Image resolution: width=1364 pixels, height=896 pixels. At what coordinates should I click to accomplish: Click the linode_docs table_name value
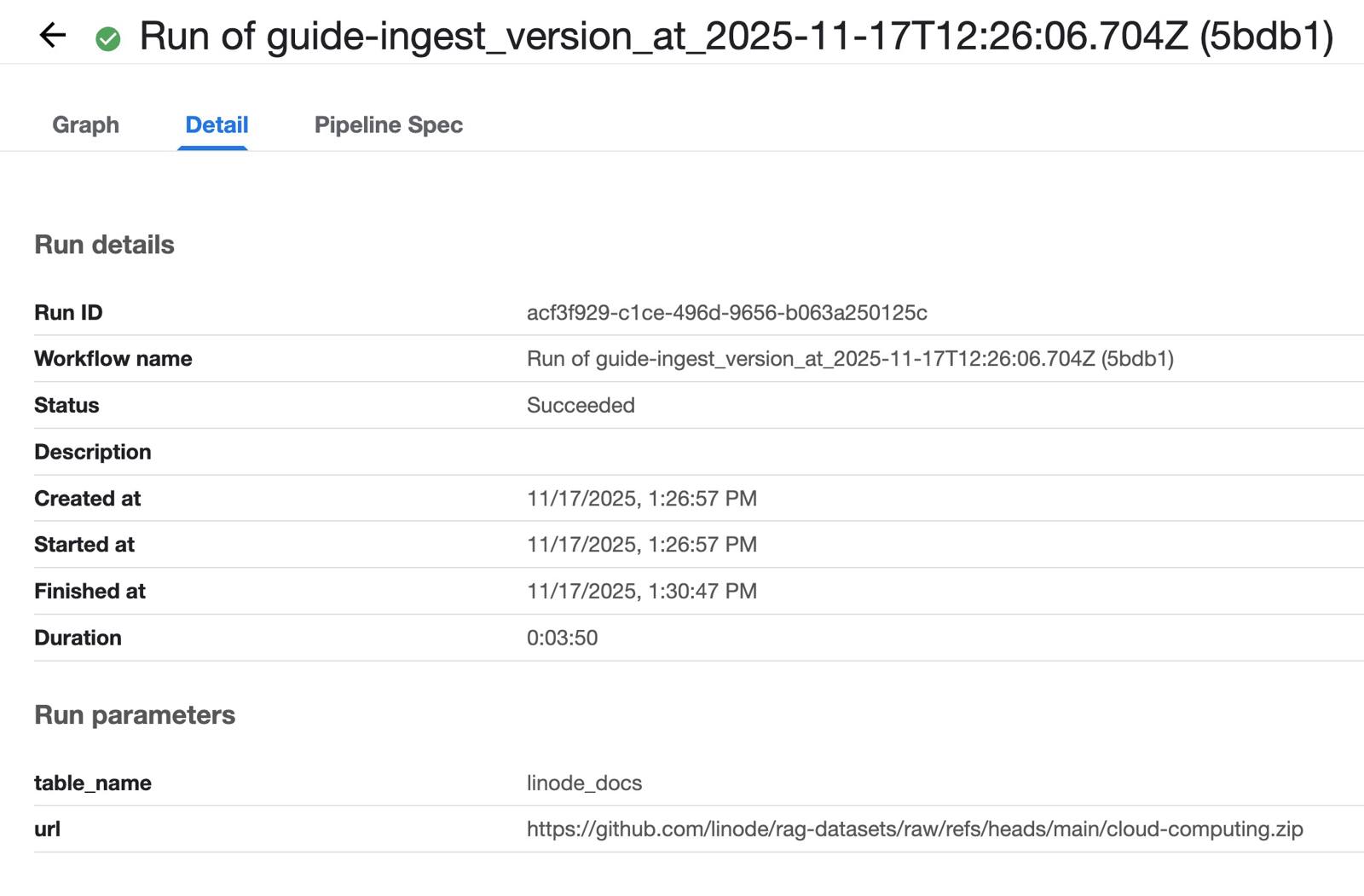pyautogui.click(x=584, y=783)
